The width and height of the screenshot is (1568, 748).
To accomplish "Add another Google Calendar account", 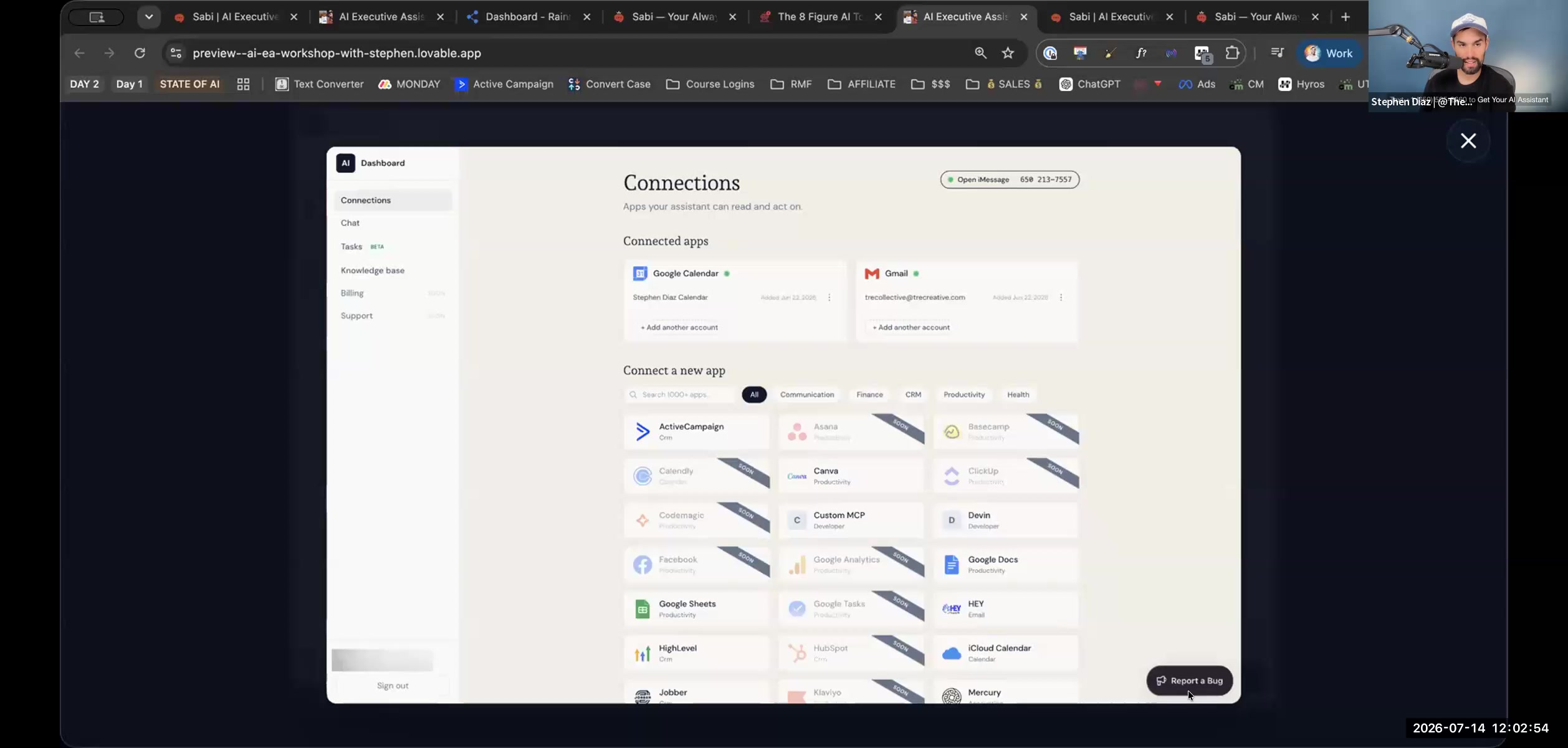I will pyautogui.click(x=679, y=327).
